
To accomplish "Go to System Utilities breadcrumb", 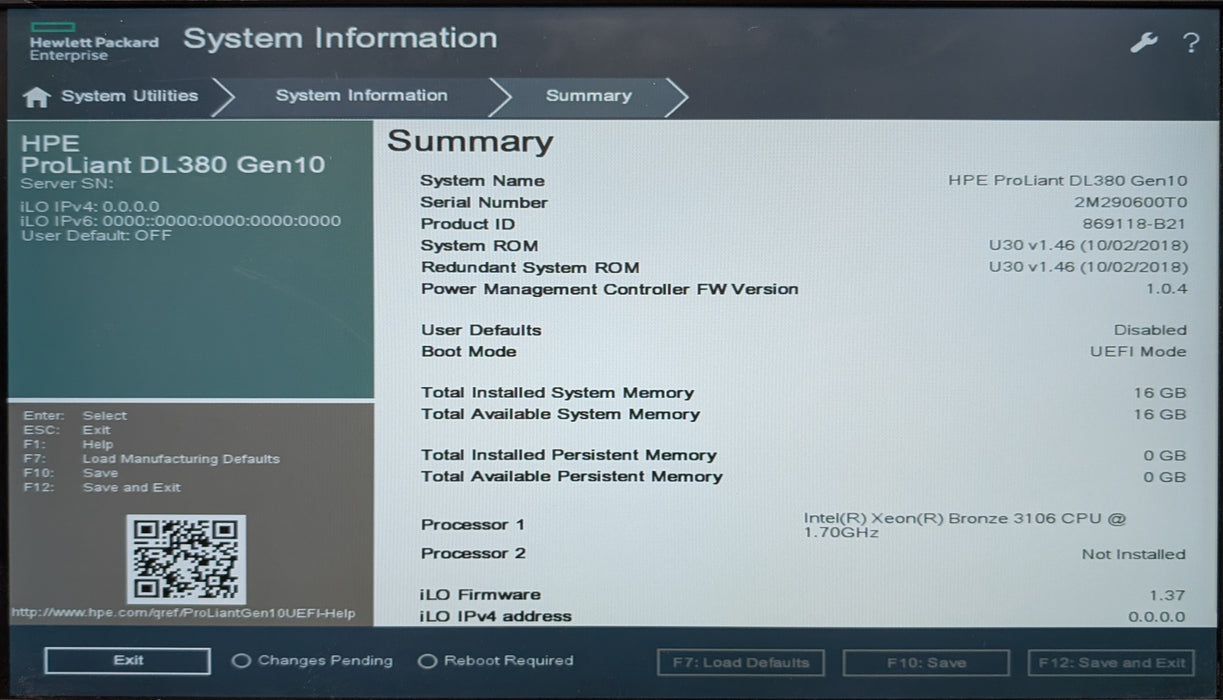I will click(130, 96).
